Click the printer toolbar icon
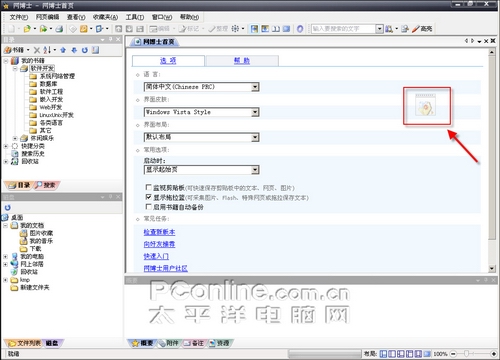The image size is (500, 360). pos(59,29)
